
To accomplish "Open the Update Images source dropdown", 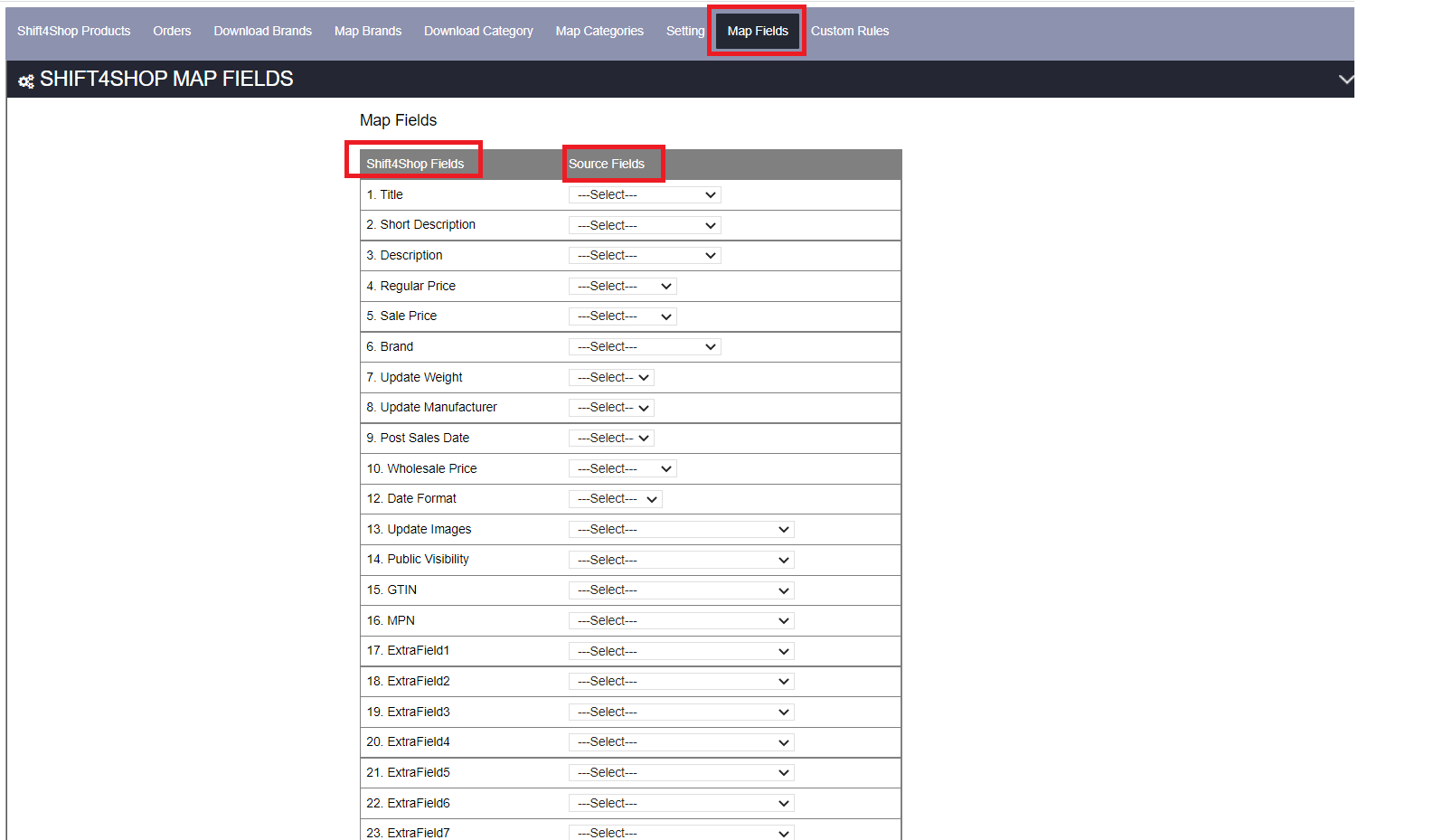I will [682, 530].
